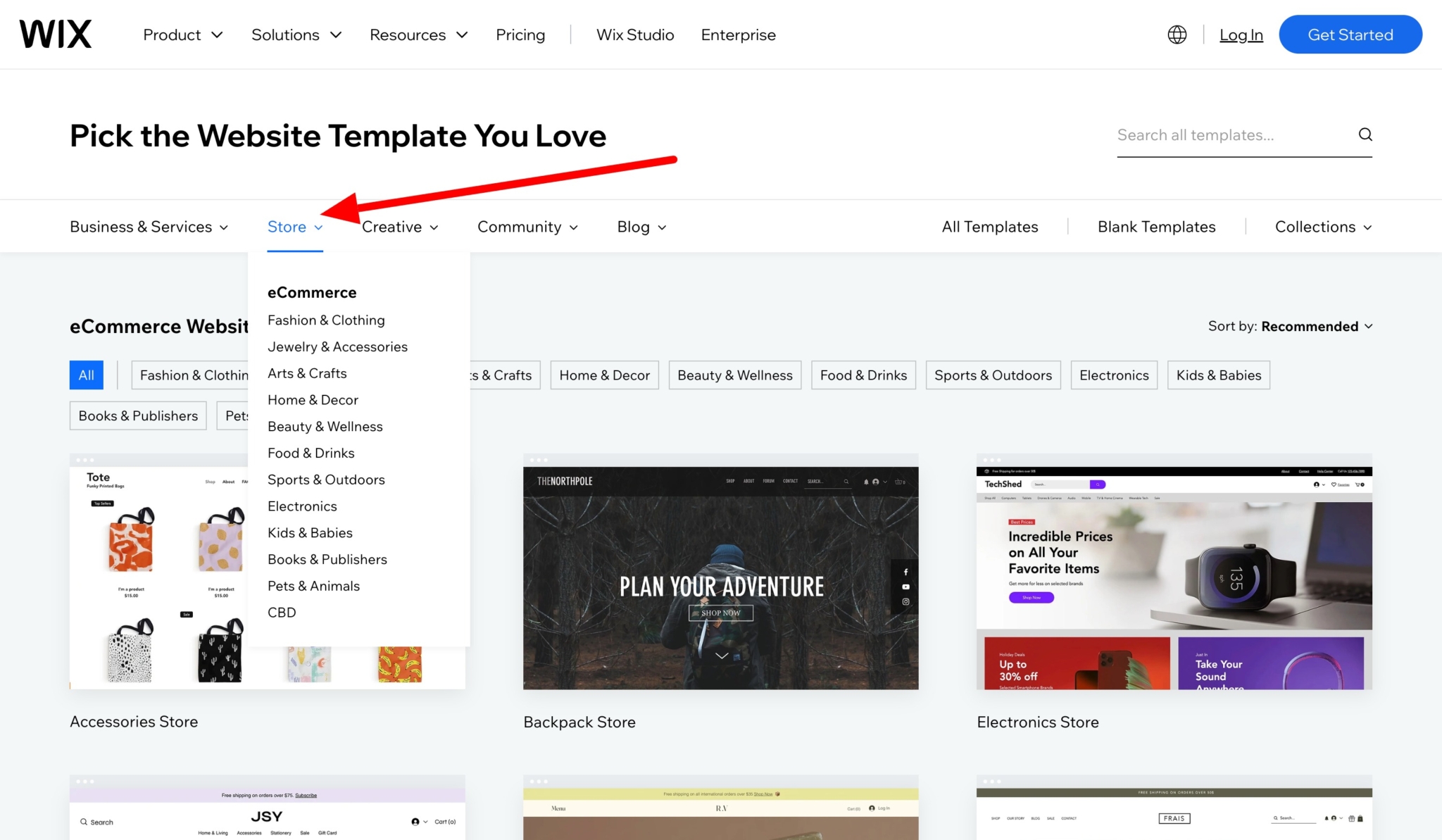Screen dimensions: 1442x840
Task: Enable the Electronics category filter
Action: (1113, 375)
